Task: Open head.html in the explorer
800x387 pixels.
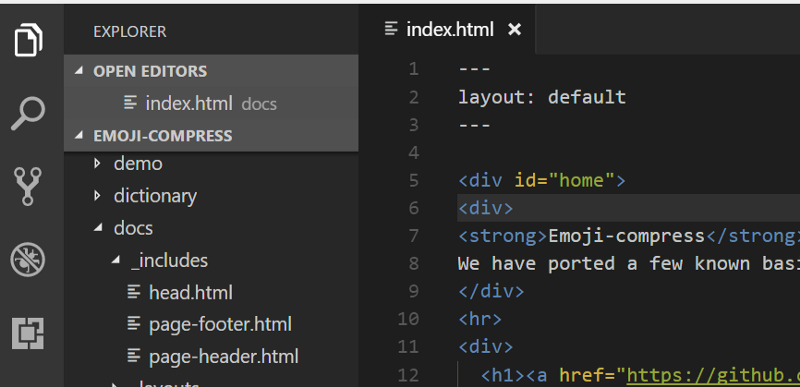Action: point(190,293)
